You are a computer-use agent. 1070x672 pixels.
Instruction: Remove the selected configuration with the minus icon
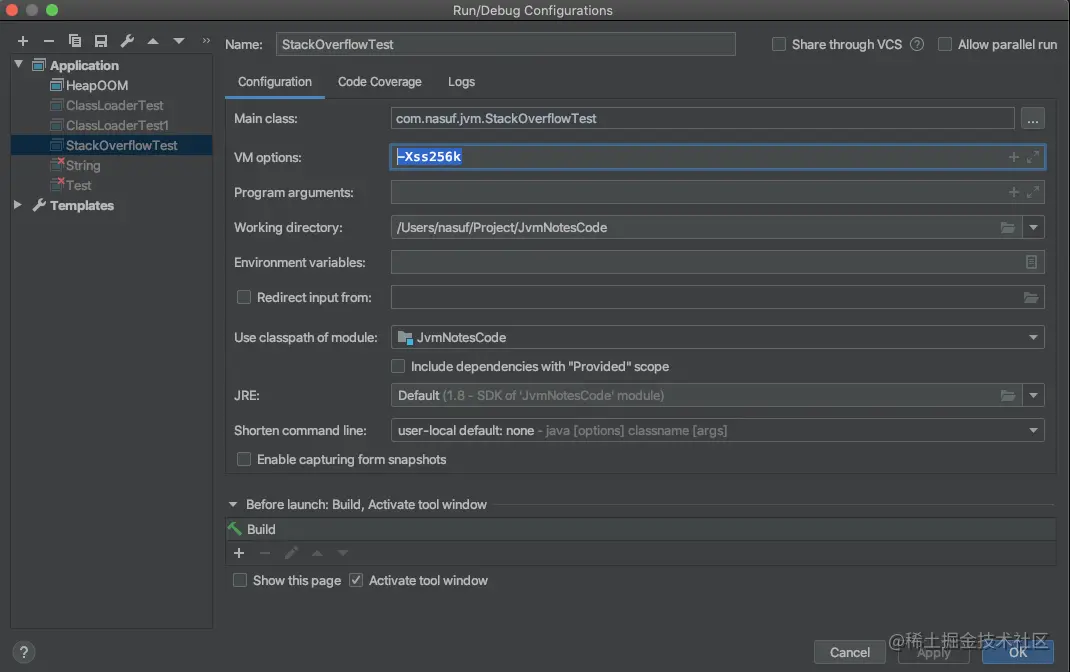coord(48,41)
